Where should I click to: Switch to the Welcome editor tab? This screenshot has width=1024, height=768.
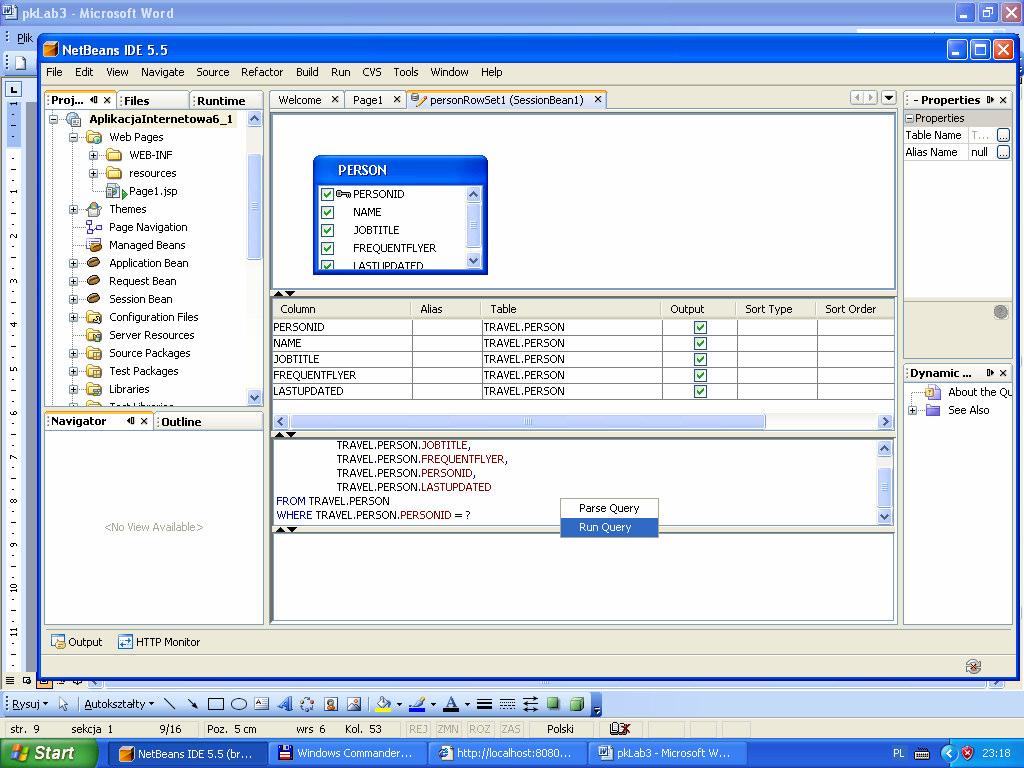300,100
